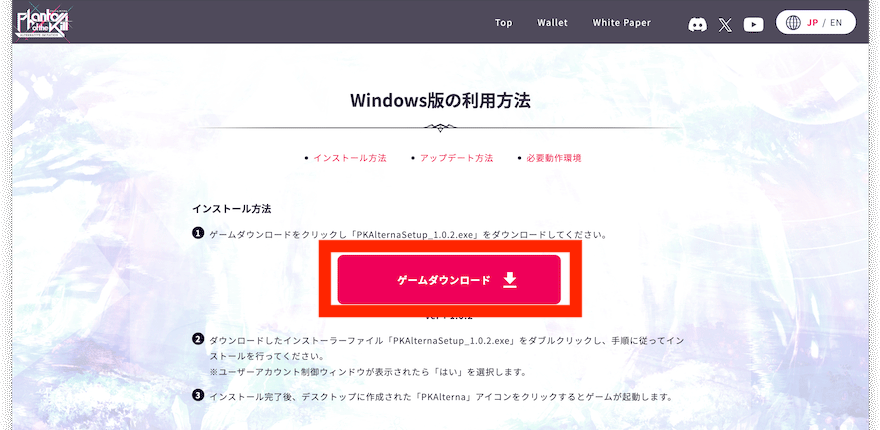Screen dimensions: 880x430
Task: Open the White Paper menu item
Action: click(x=622, y=23)
